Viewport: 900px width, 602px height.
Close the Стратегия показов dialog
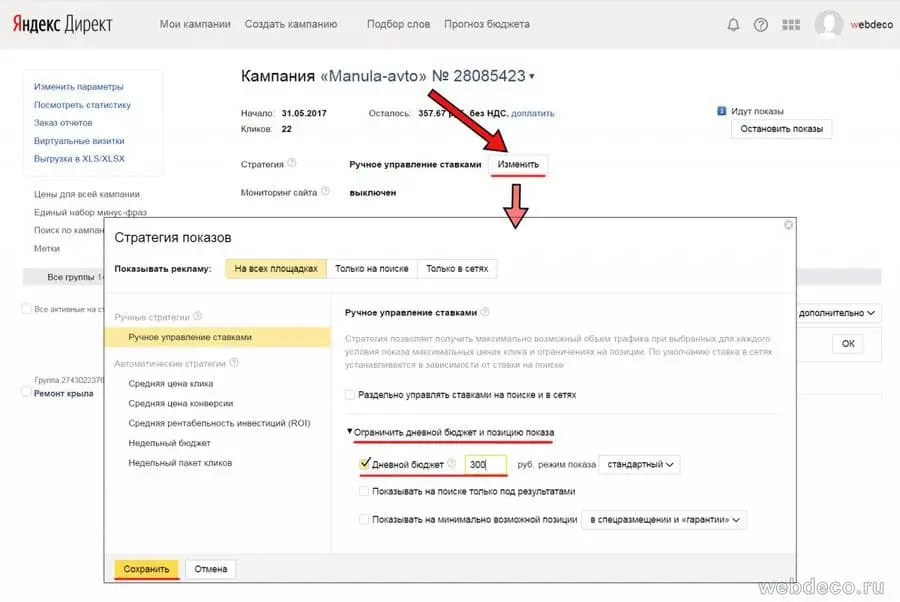coord(789,225)
